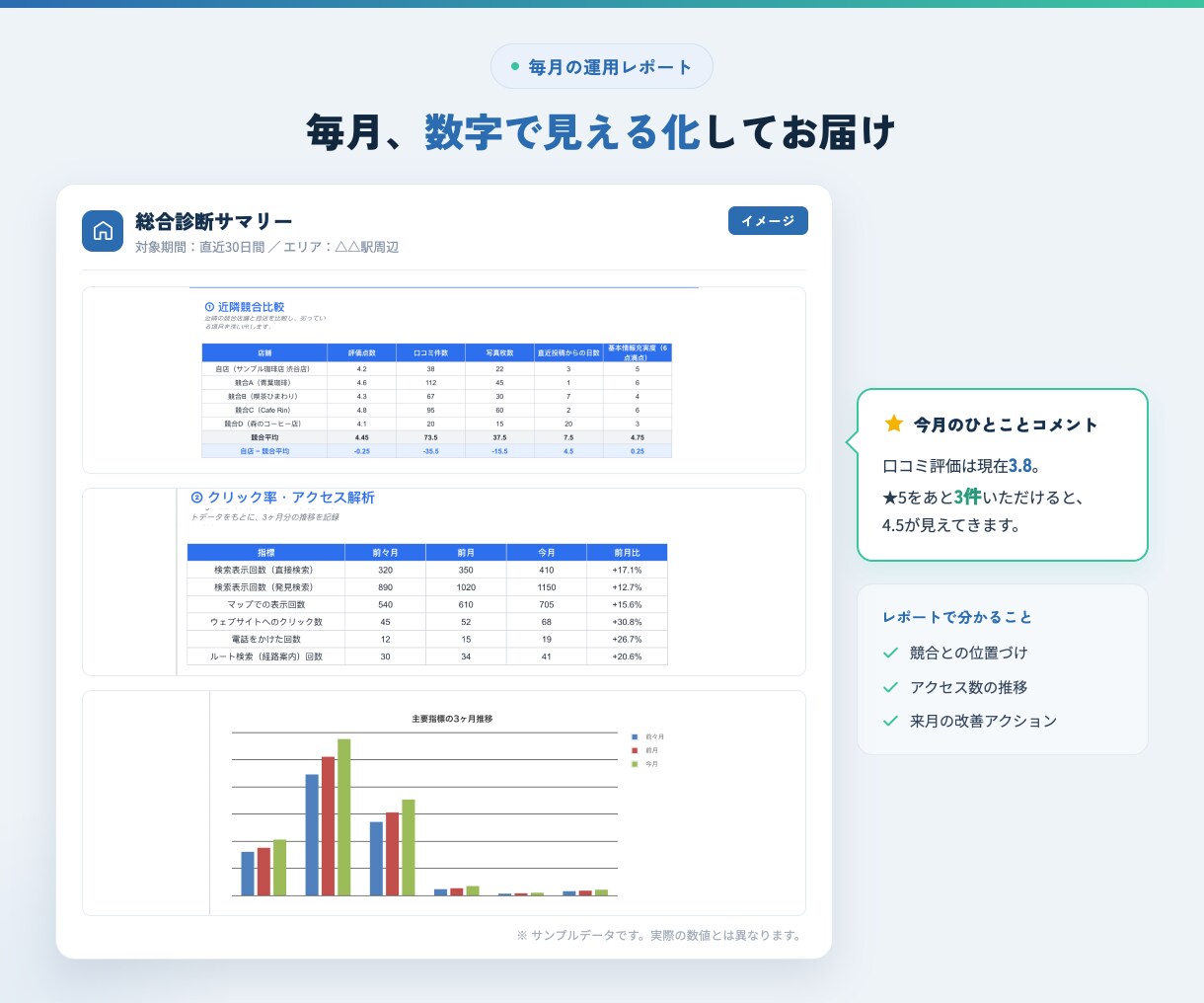The height and width of the screenshot is (1003, 1204).
Task: Select 競合との位置づけ list item text
Action: (969, 653)
